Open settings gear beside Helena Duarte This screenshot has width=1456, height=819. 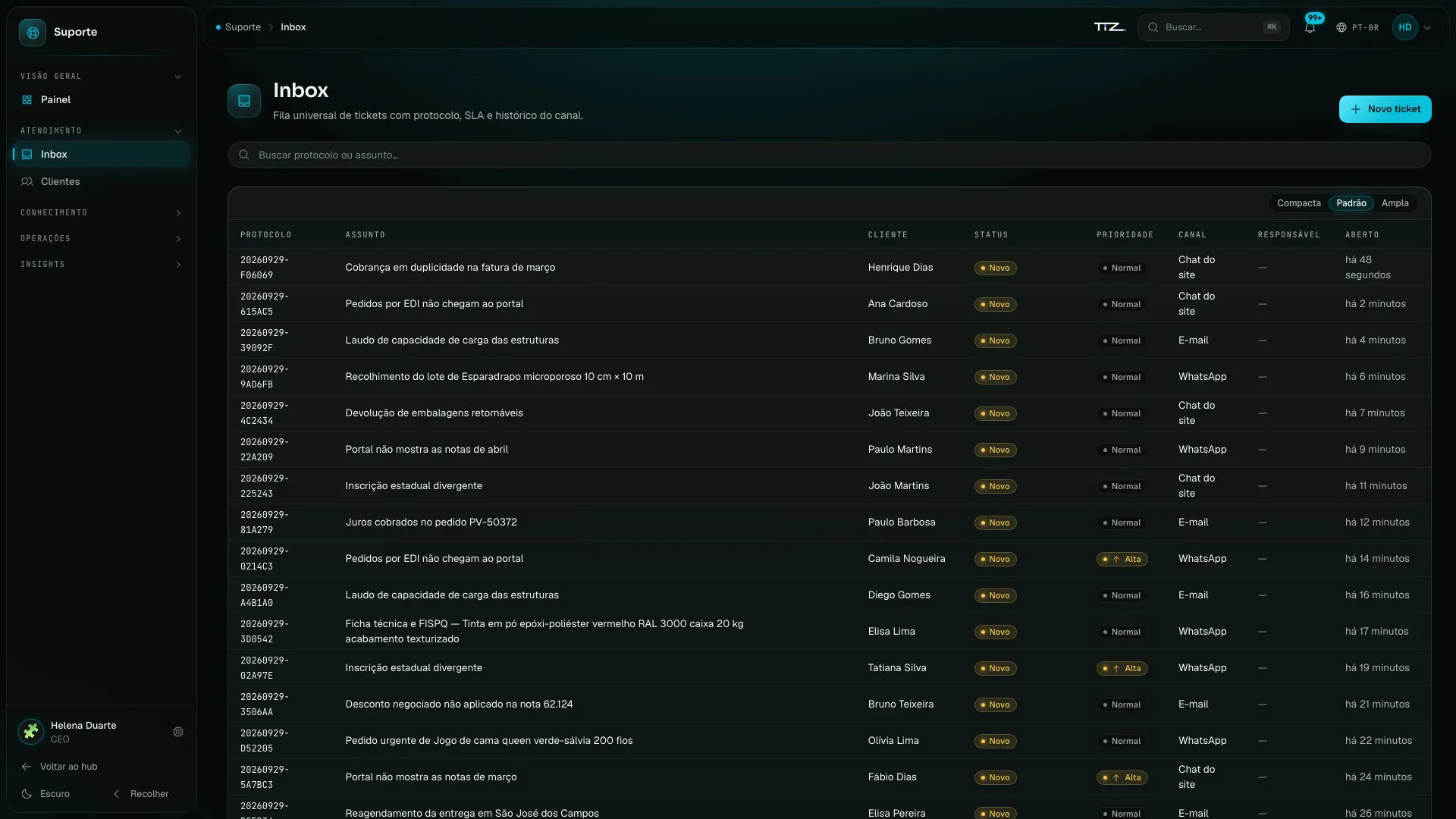(x=178, y=733)
